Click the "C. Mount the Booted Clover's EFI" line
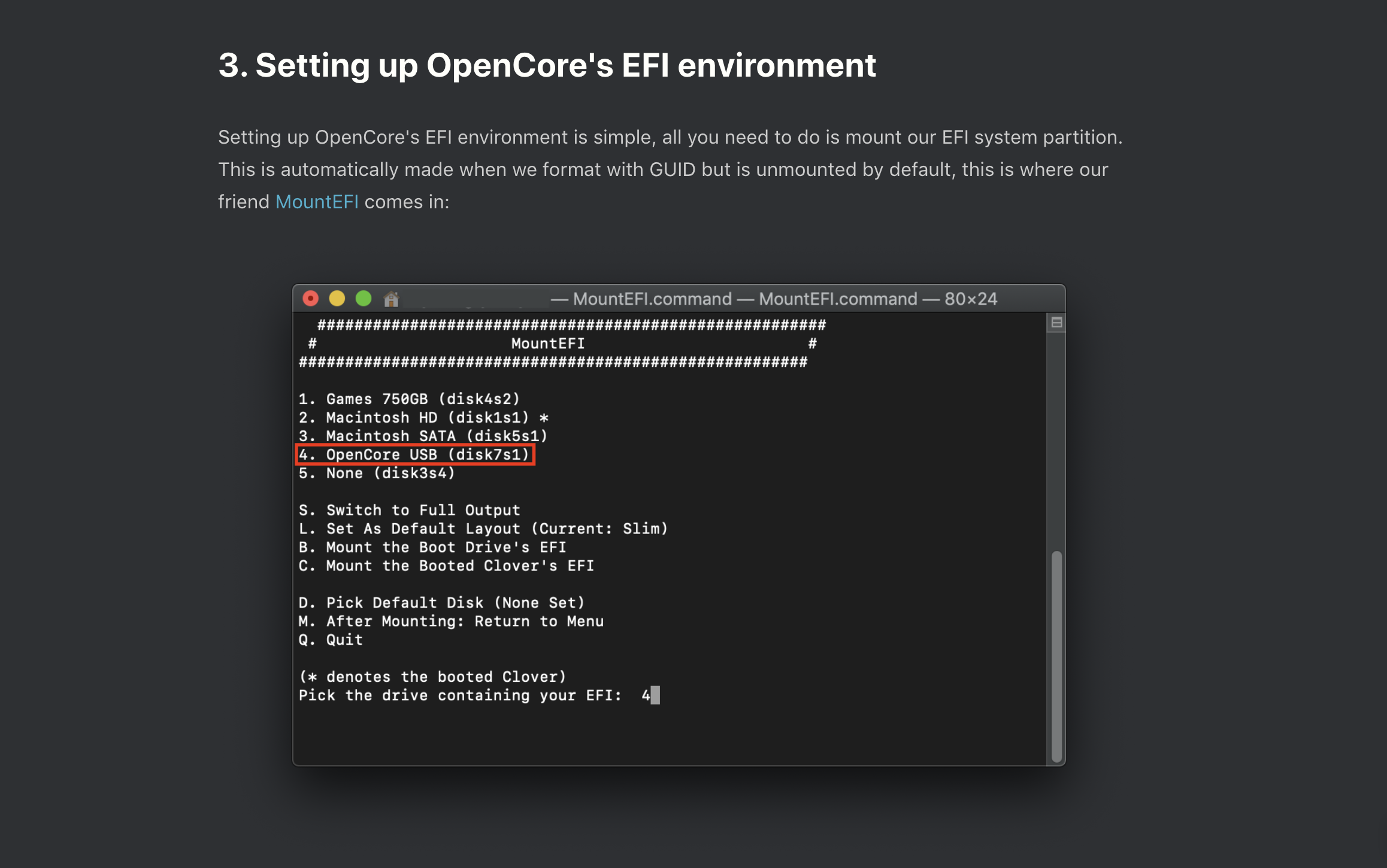The image size is (1387, 868). tap(446, 566)
